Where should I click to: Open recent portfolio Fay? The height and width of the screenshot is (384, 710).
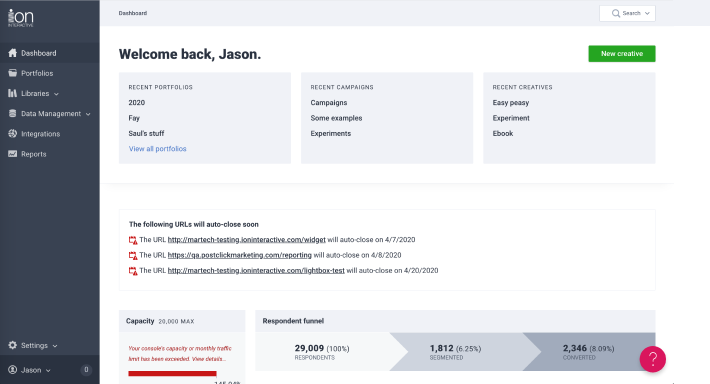134,118
